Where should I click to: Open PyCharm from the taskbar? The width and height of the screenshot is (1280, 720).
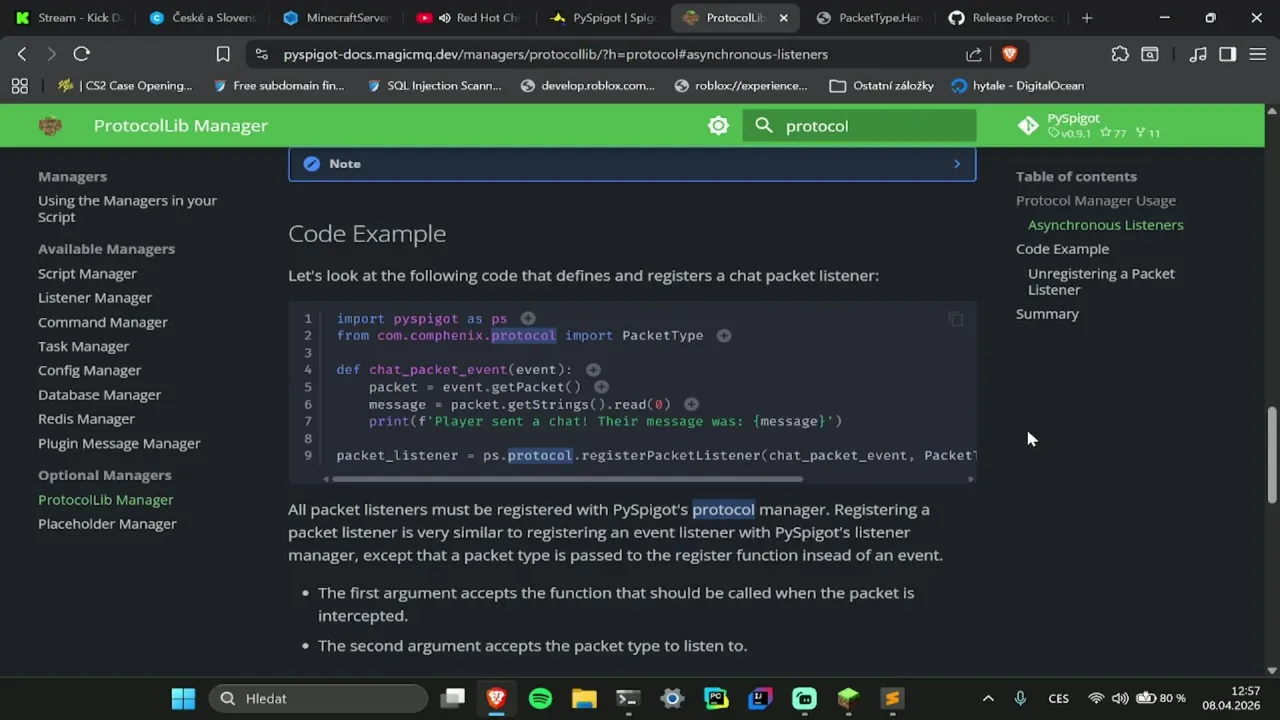click(716, 699)
